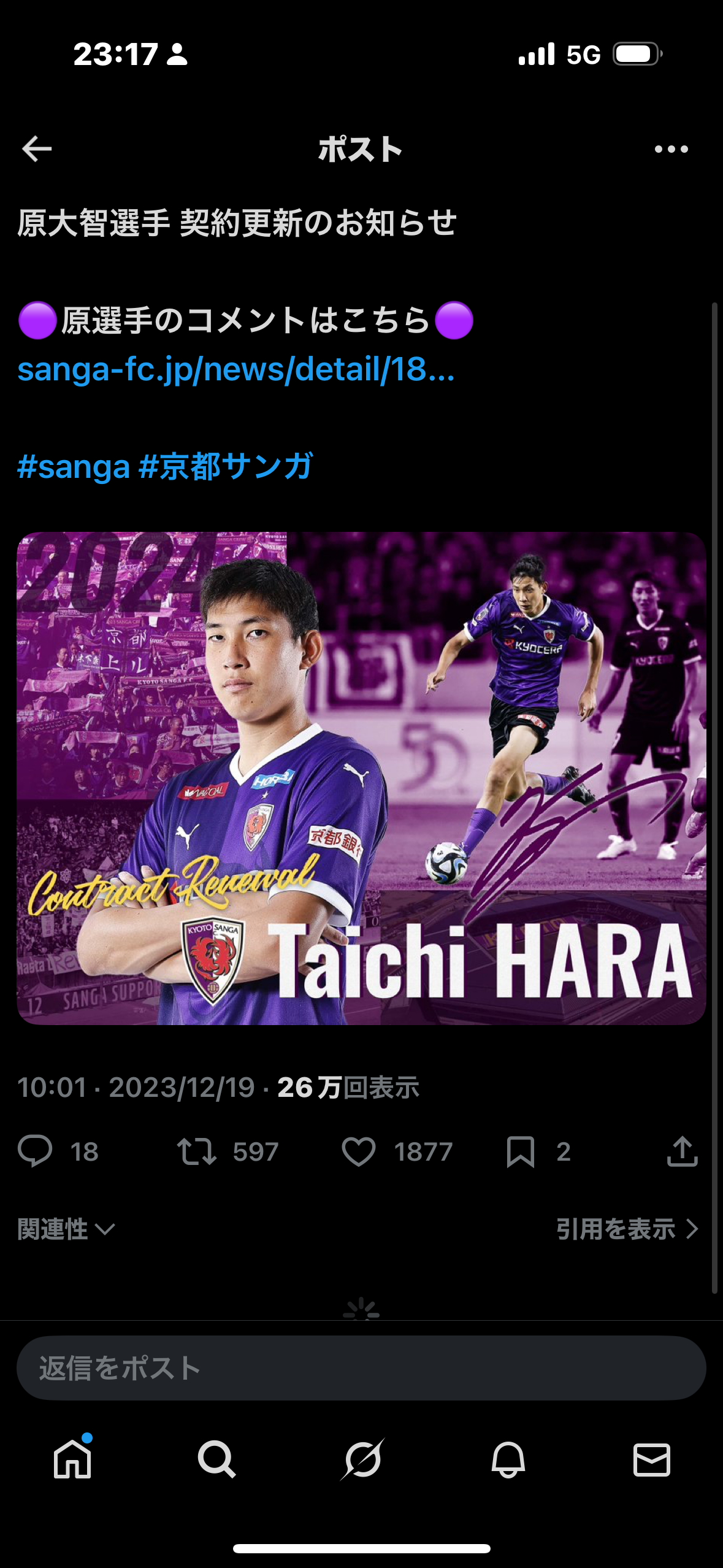Tap the reply speech bubble icon
The image size is (723, 1568).
[35, 1151]
